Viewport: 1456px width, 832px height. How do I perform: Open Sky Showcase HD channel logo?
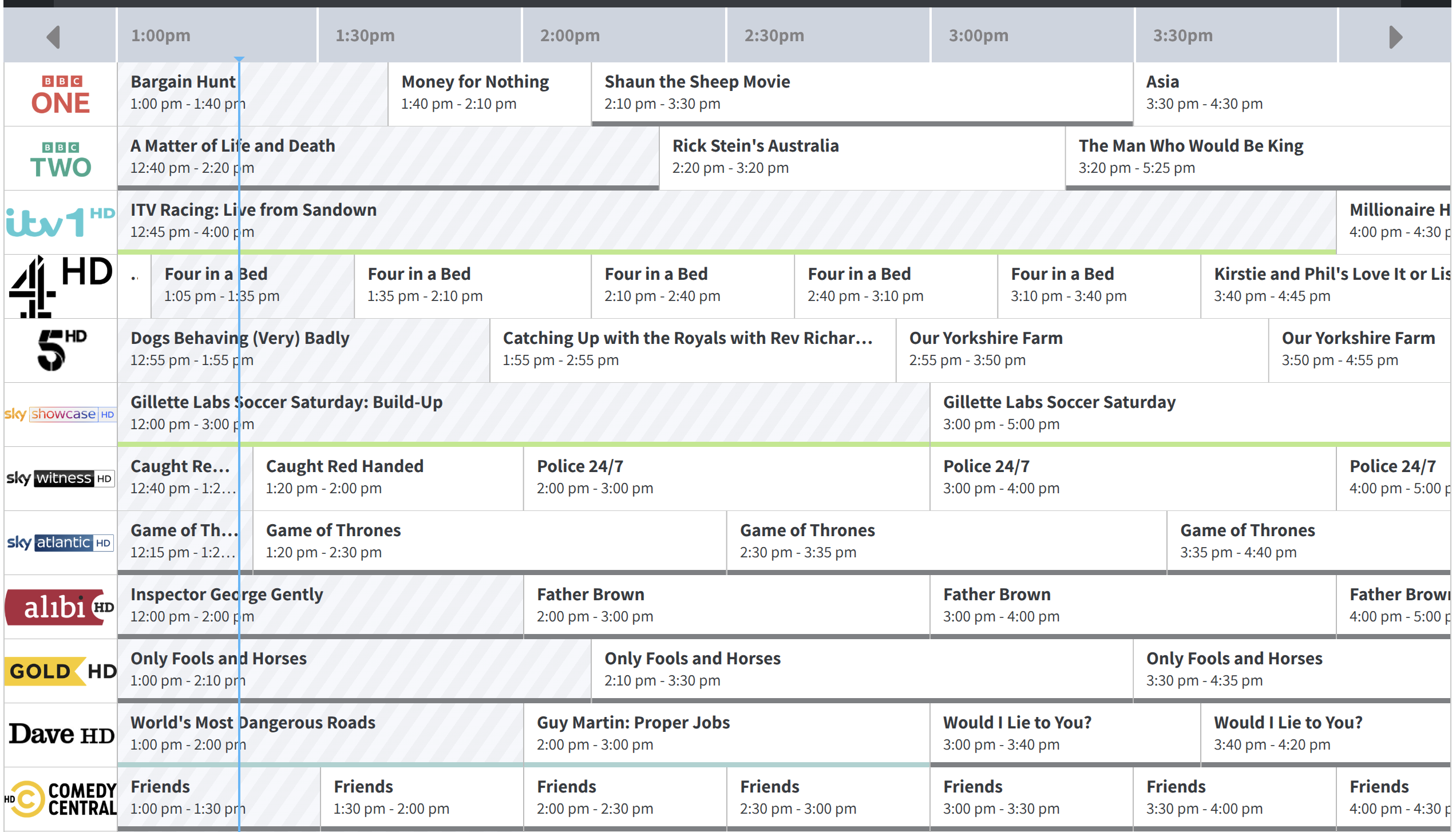pos(60,414)
